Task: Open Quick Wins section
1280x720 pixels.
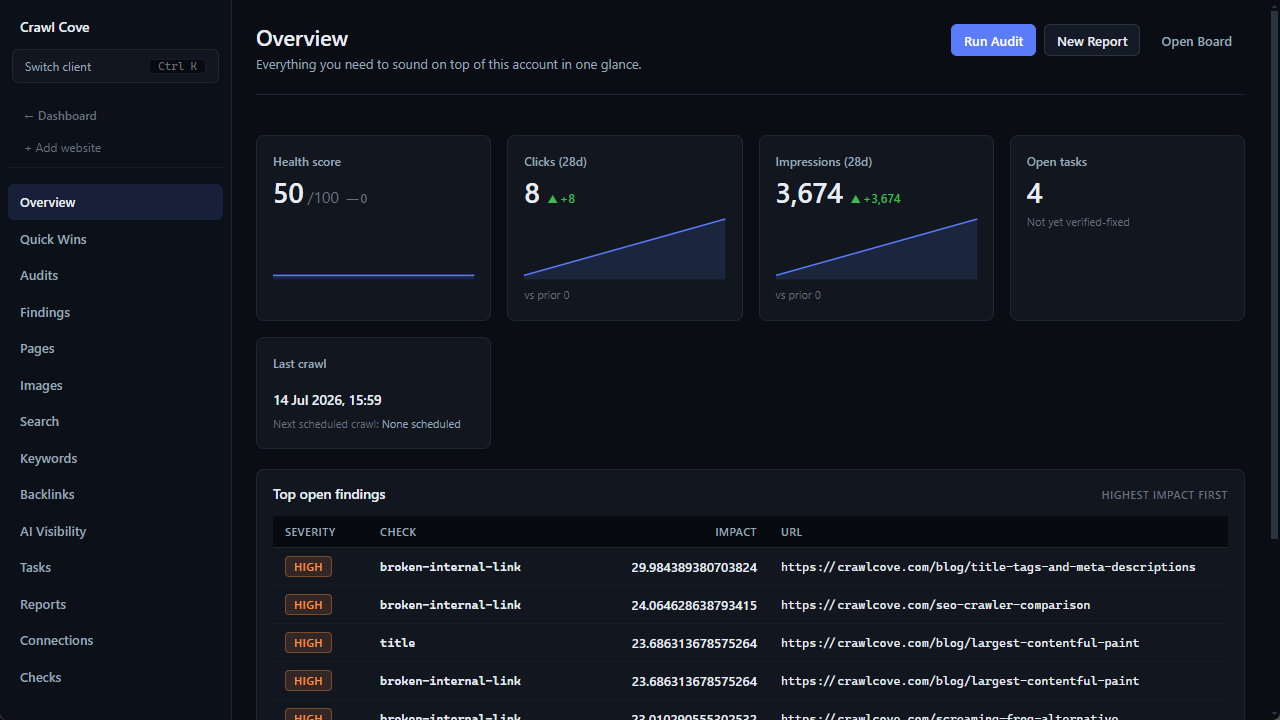Action: point(115,239)
